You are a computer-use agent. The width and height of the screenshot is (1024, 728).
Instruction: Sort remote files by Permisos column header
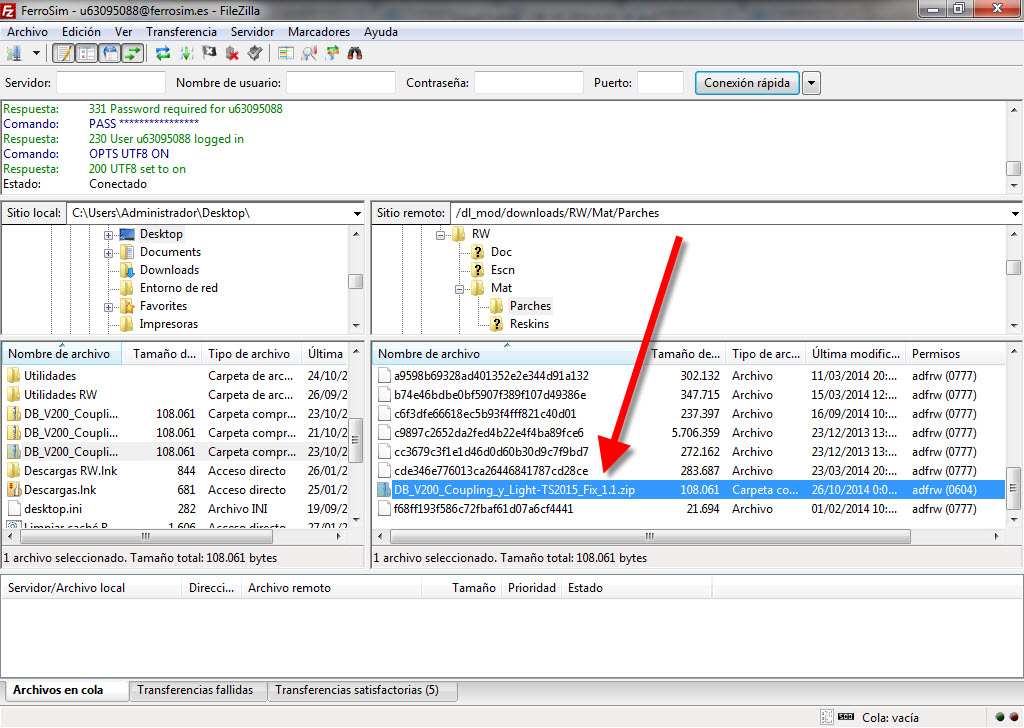935,354
